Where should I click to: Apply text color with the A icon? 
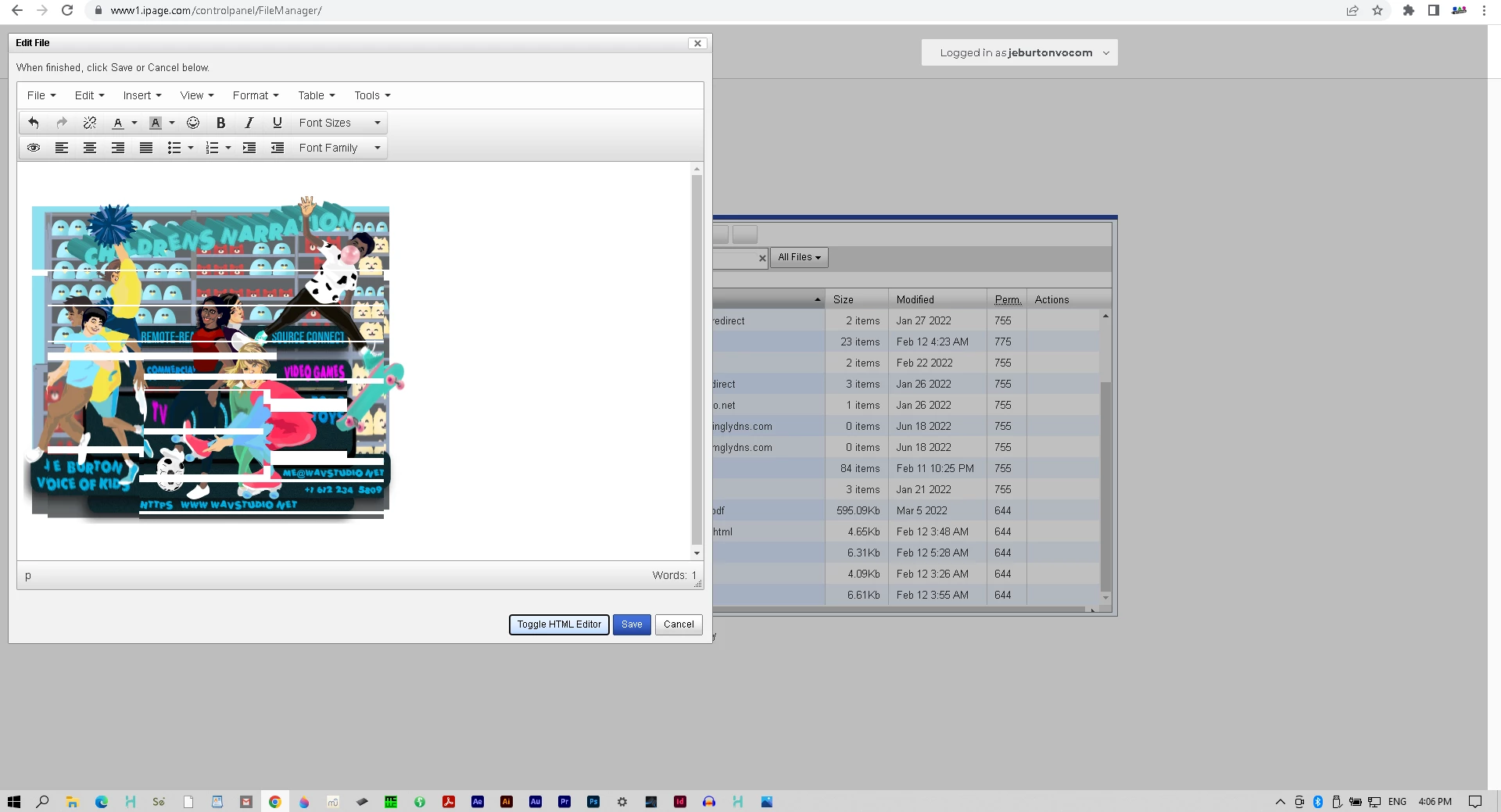coord(118,123)
